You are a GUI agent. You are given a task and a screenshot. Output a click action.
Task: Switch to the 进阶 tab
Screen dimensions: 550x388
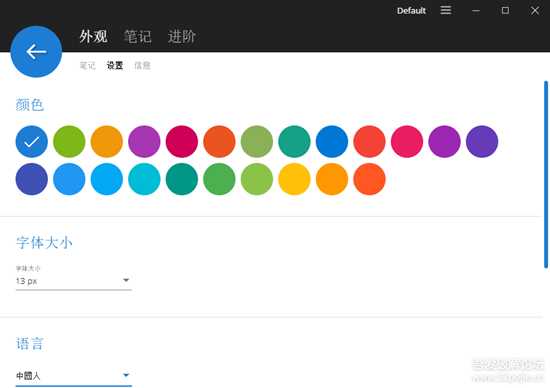(x=182, y=36)
